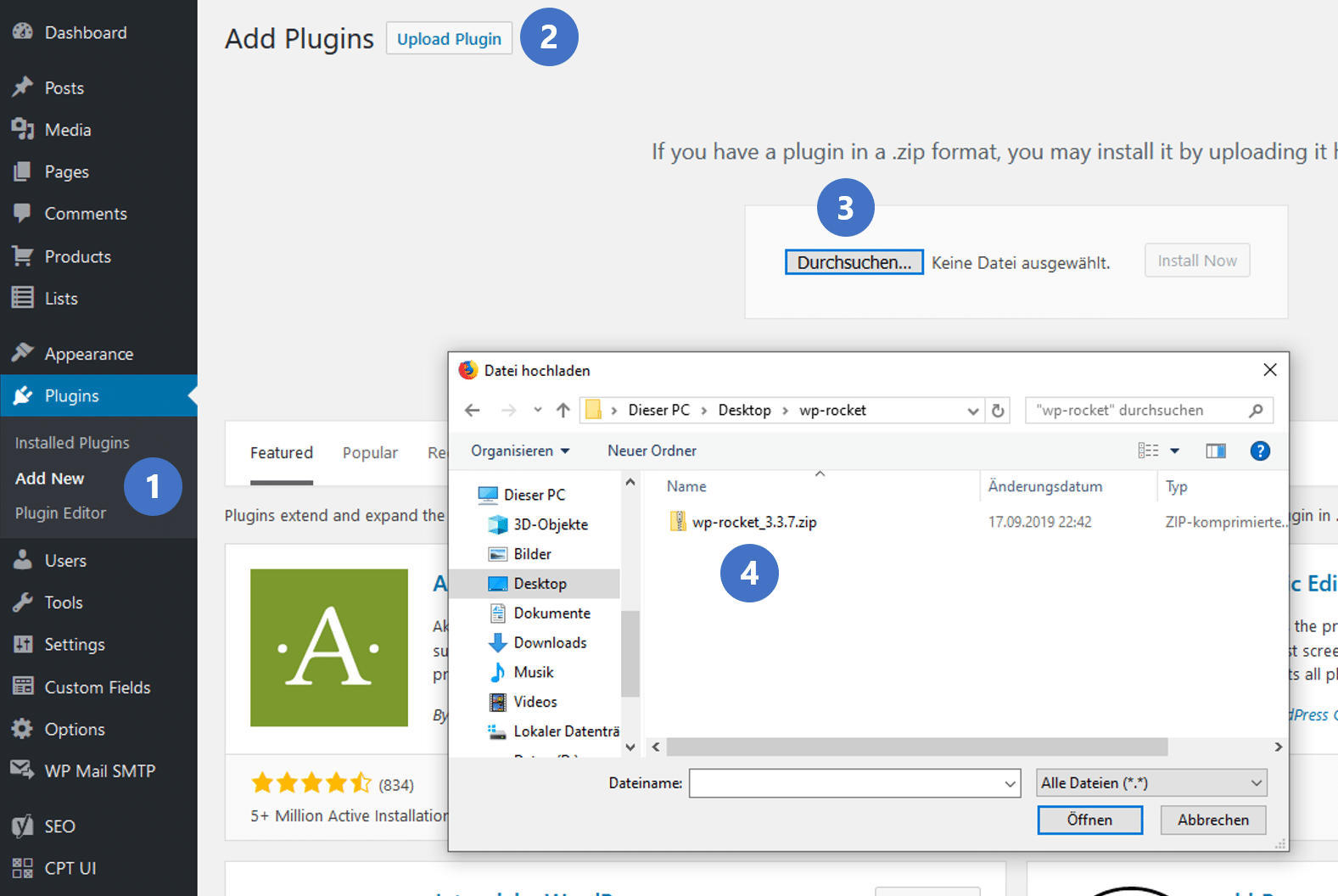
Task: Go up one folder level
Action: coord(563,411)
